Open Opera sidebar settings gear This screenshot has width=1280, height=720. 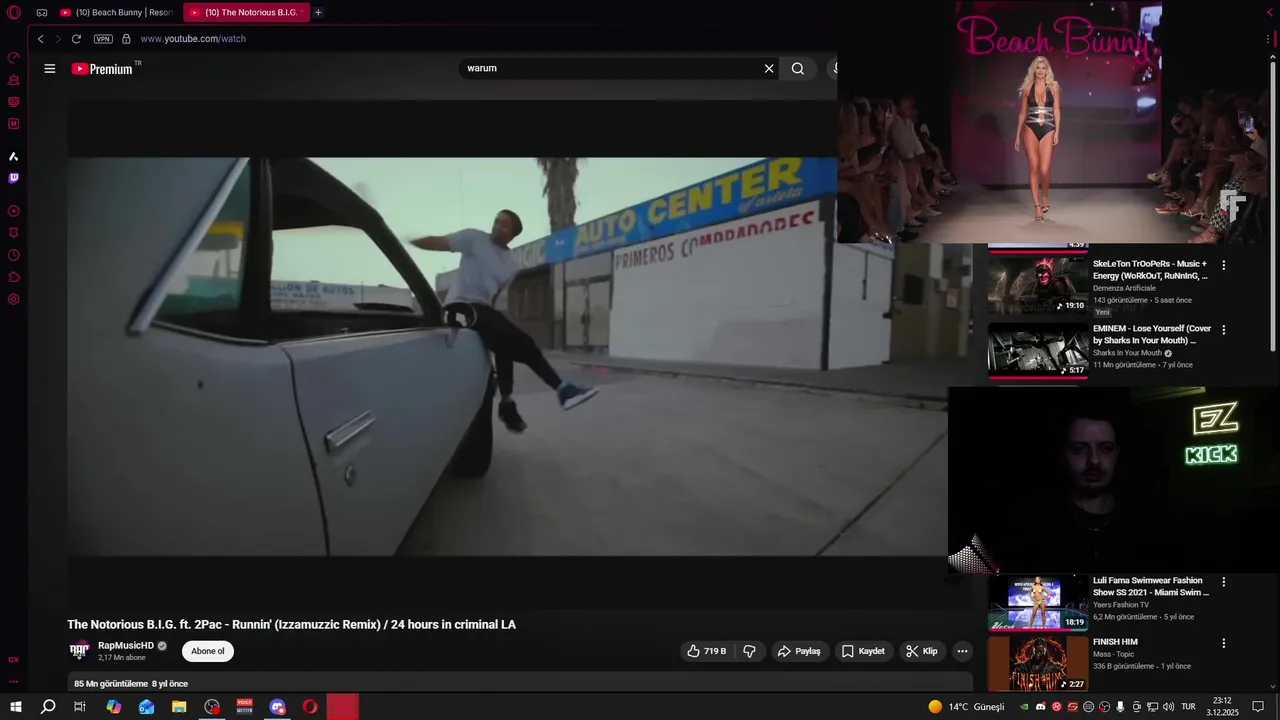[x=14, y=299]
